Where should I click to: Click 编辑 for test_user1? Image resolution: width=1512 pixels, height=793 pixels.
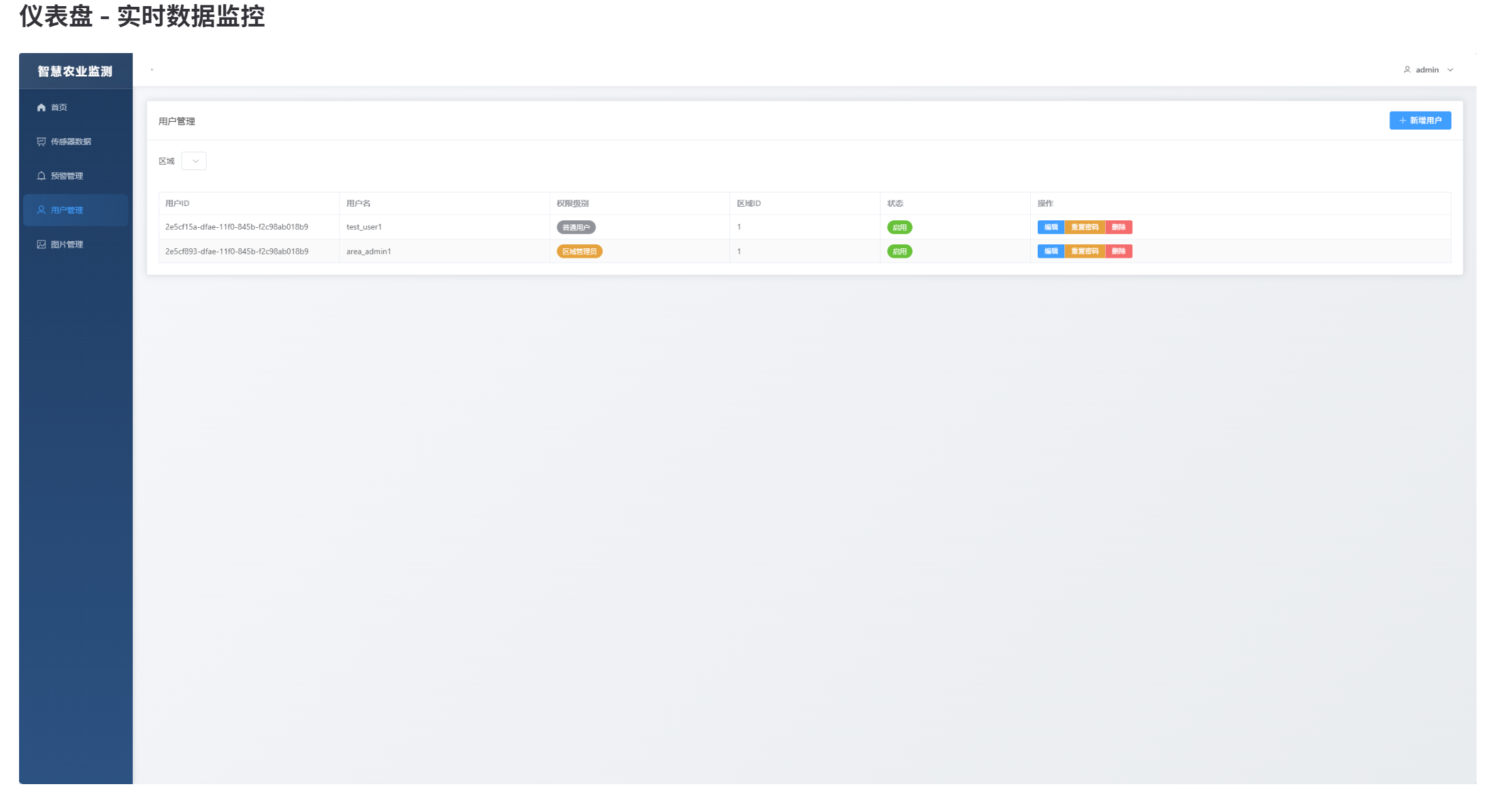pos(1051,227)
